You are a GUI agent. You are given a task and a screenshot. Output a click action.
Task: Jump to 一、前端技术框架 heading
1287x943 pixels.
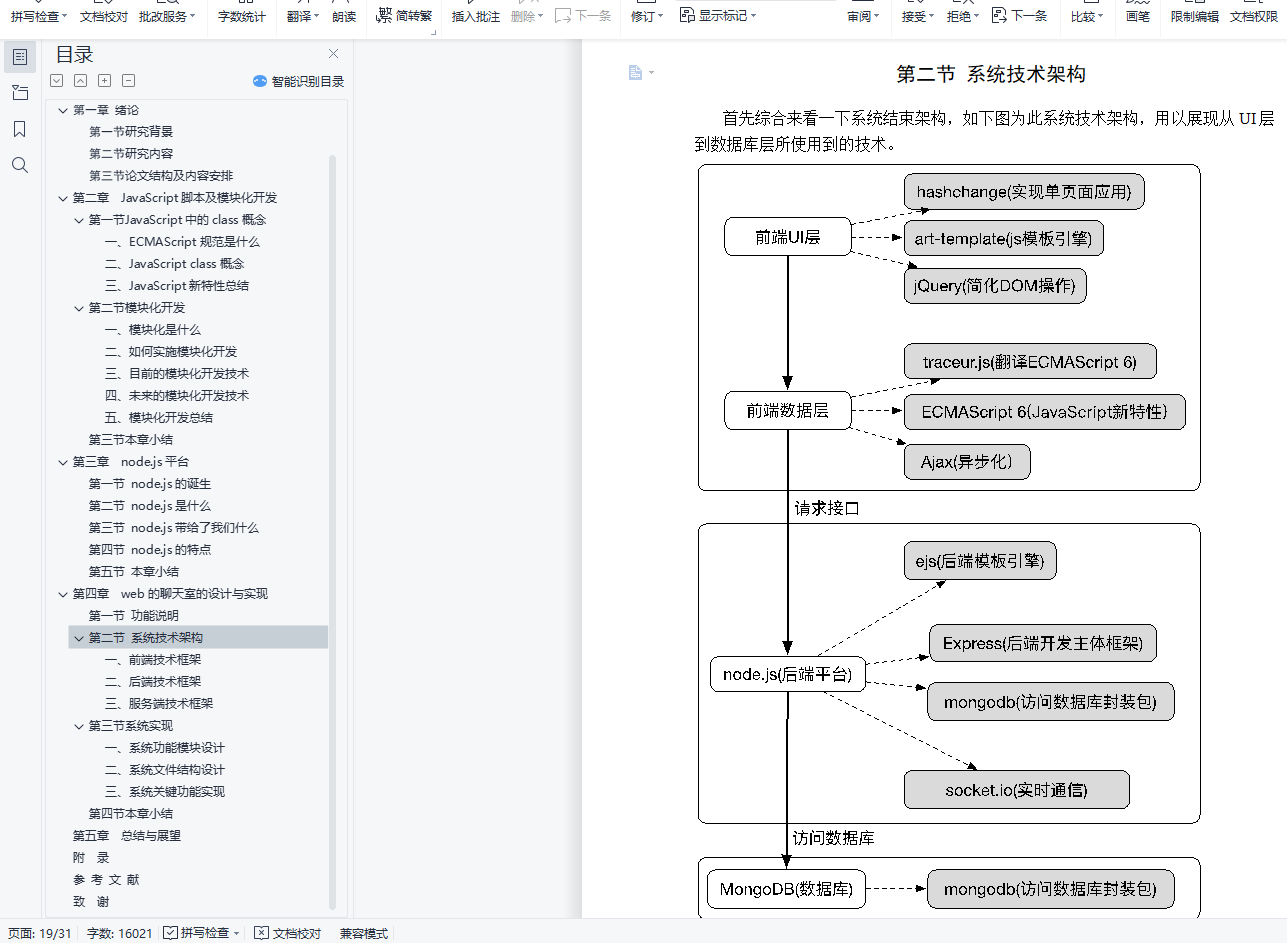[x=153, y=660]
